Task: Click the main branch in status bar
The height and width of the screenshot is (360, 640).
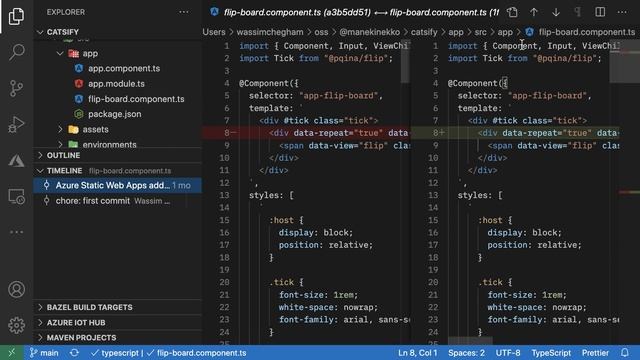Action: 44,353
